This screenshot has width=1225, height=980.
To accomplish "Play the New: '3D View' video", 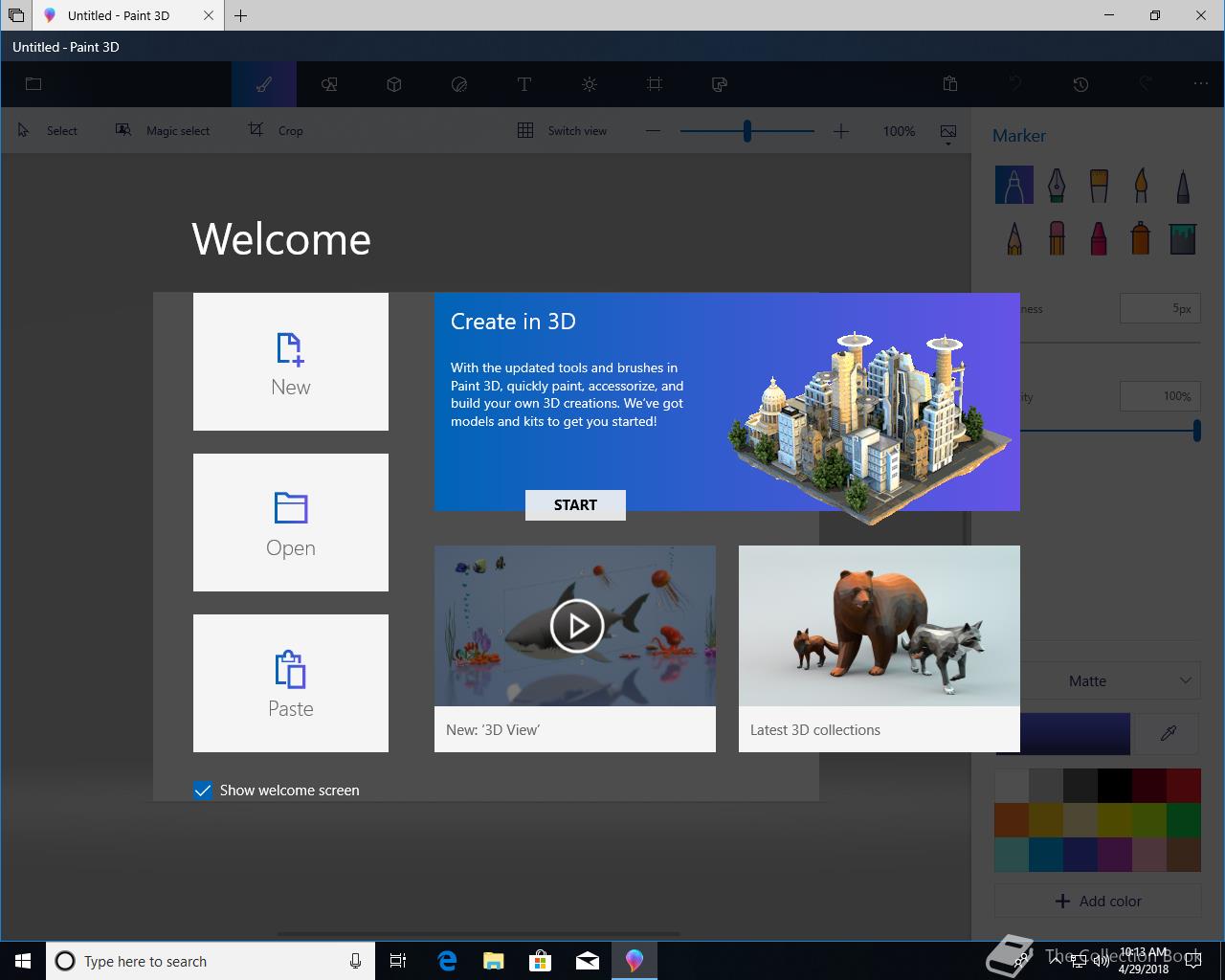I will [576, 626].
